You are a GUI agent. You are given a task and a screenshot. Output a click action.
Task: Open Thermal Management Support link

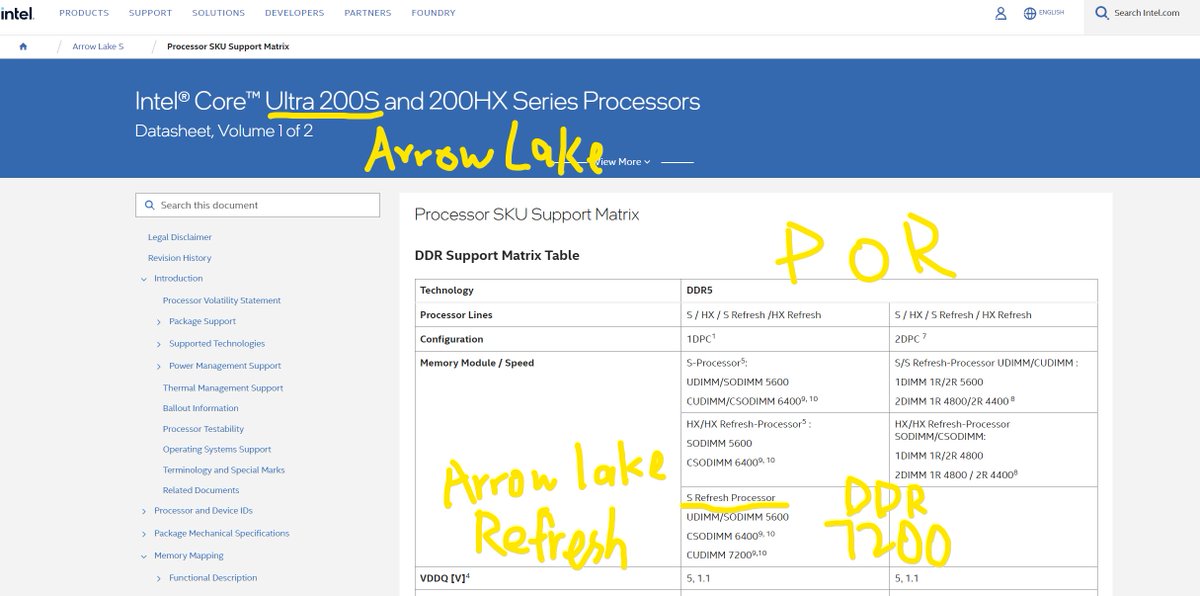223,388
